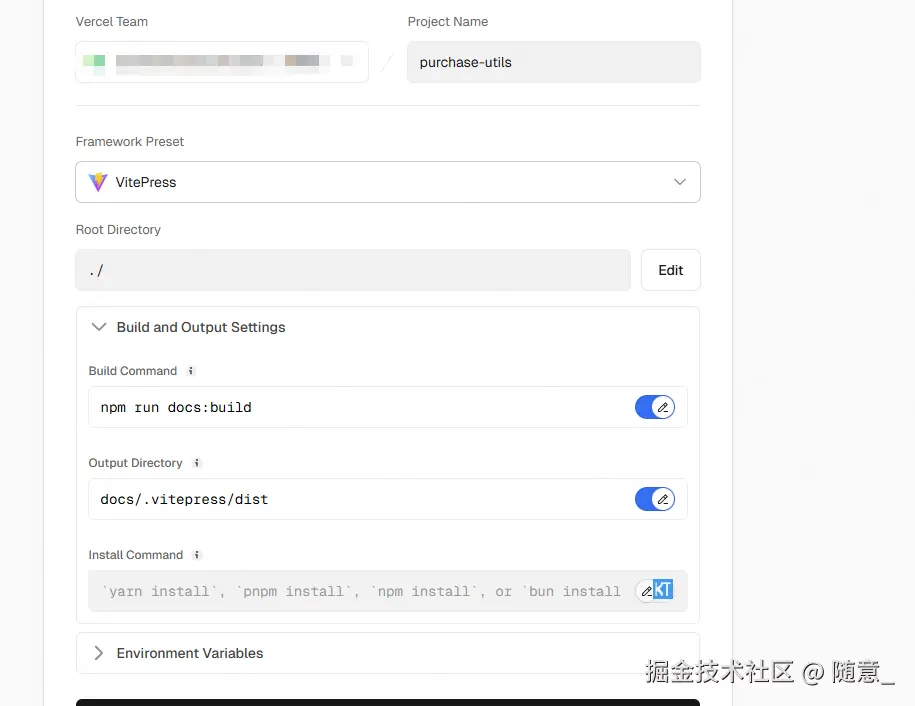Viewport: 915px width, 706px height.
Task: Edit the Project Name field purchase-utils
Action: pos(554,62)
